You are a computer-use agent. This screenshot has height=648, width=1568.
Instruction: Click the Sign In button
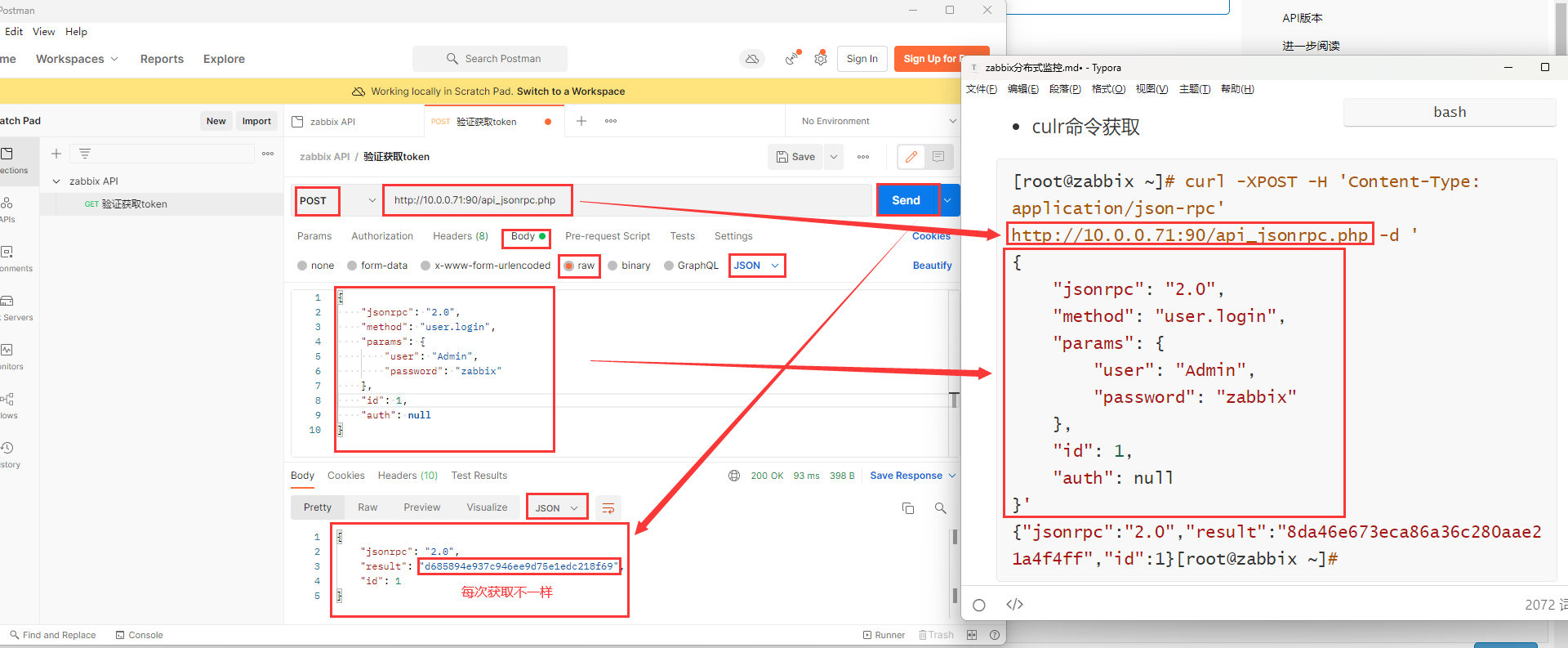(x=862, y=59)
